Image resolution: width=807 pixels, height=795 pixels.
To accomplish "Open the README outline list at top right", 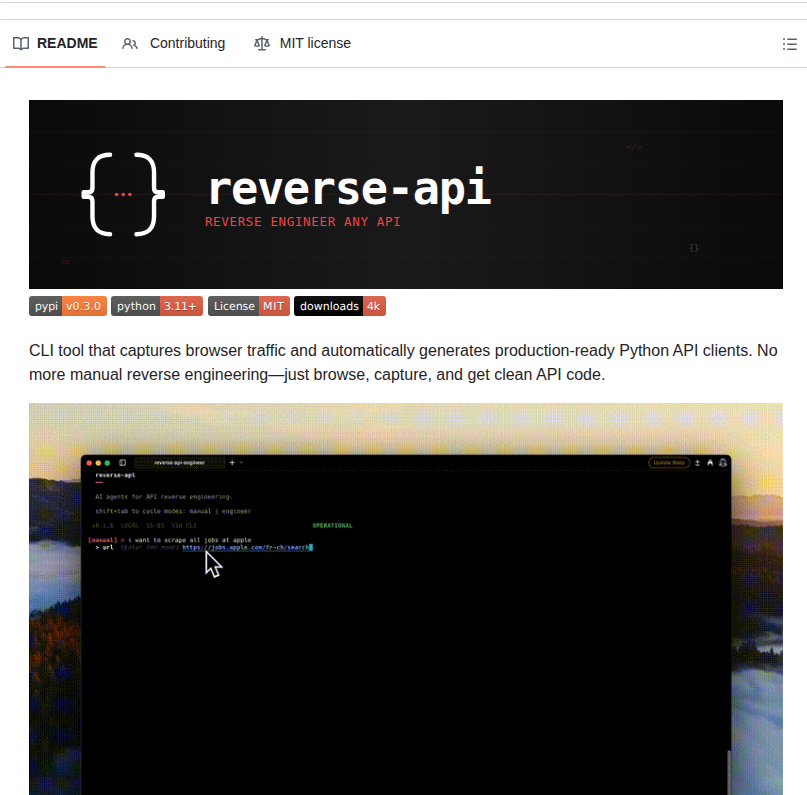I will [x=789, y=43].
